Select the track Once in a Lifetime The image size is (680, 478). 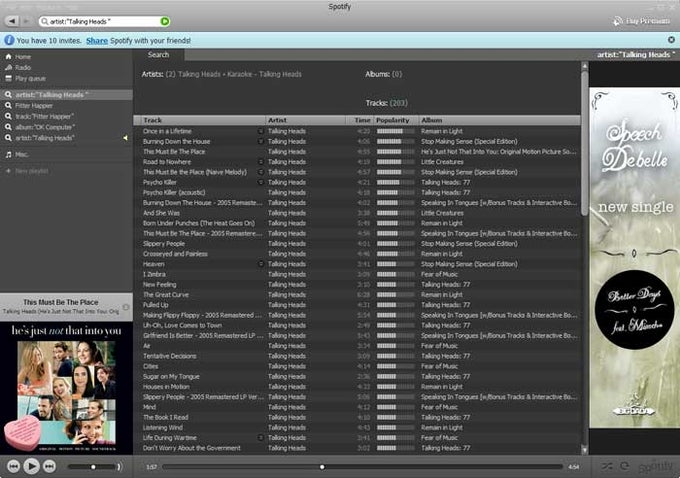coord(167,131)
